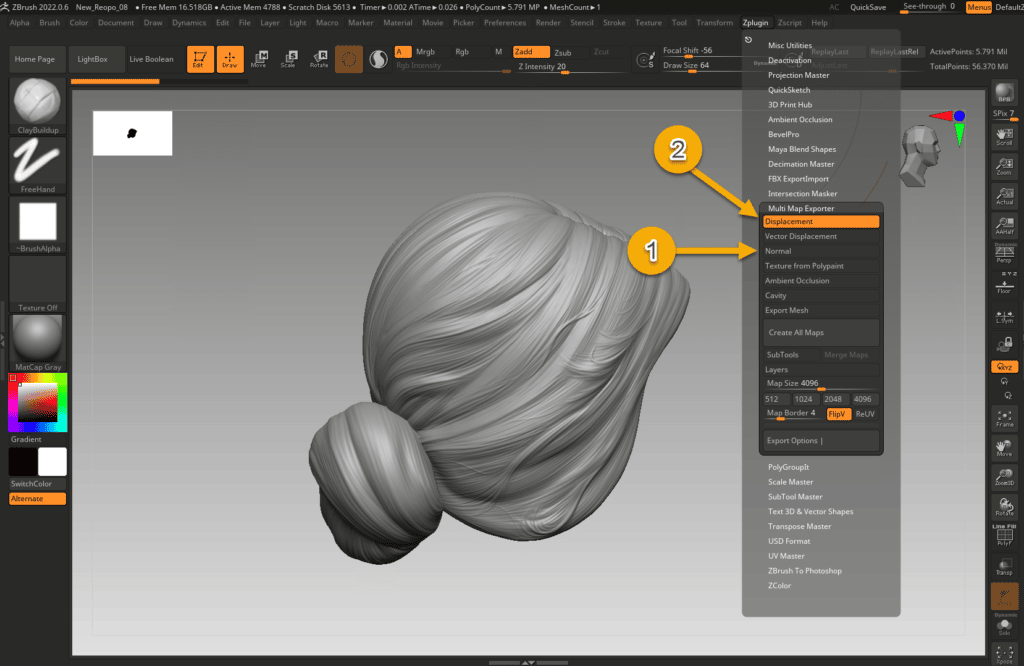Click the Zoom document icon
Image resolution: width=1024 pixels, height=666 pixels.
1004,166
